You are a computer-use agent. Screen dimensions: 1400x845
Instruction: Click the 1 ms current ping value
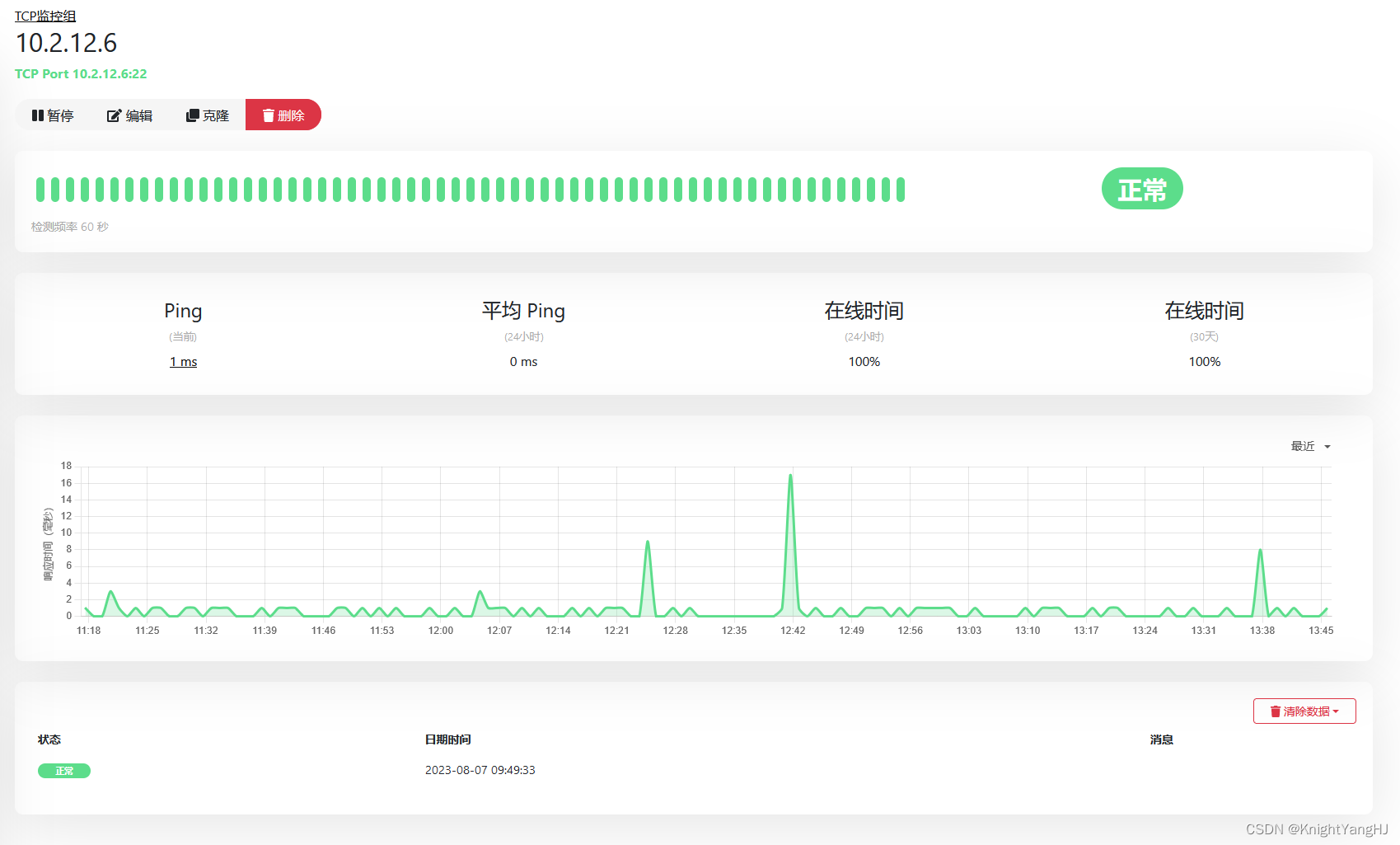[x=183, y=361]
